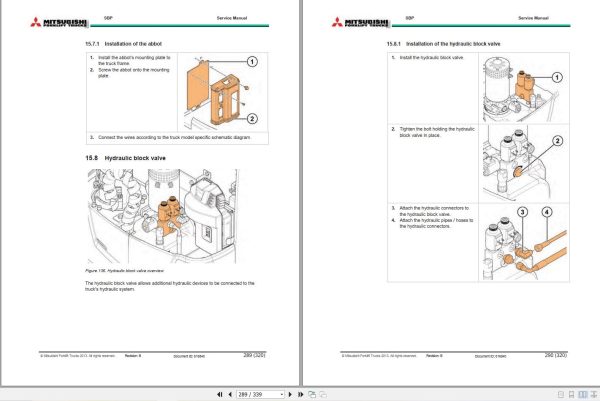The width and height of the screenshot is (600, 401).
Task: Click Mitsubishi logo on left page
Action: point(59,23)
